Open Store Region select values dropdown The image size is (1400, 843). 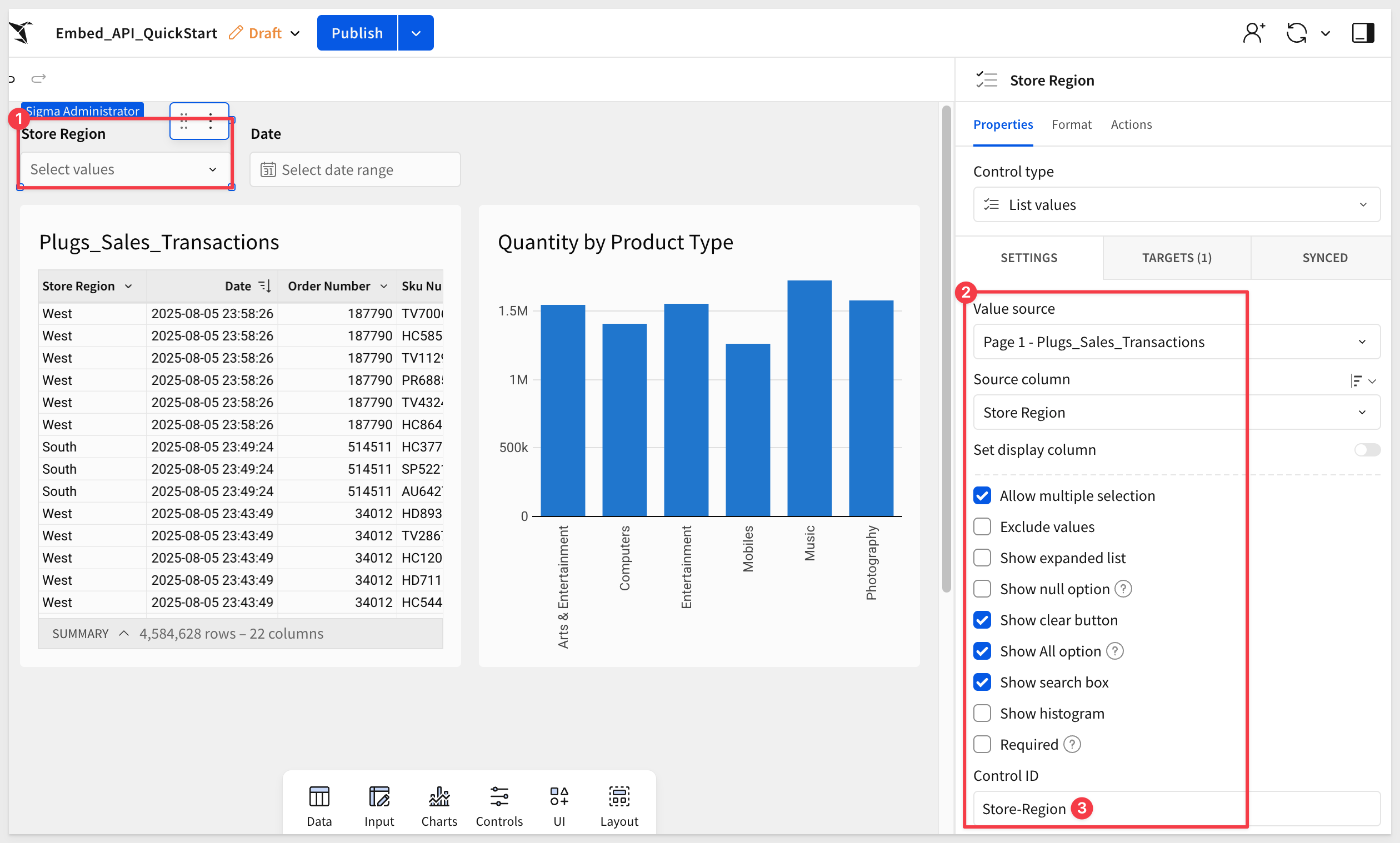(124, 169)
